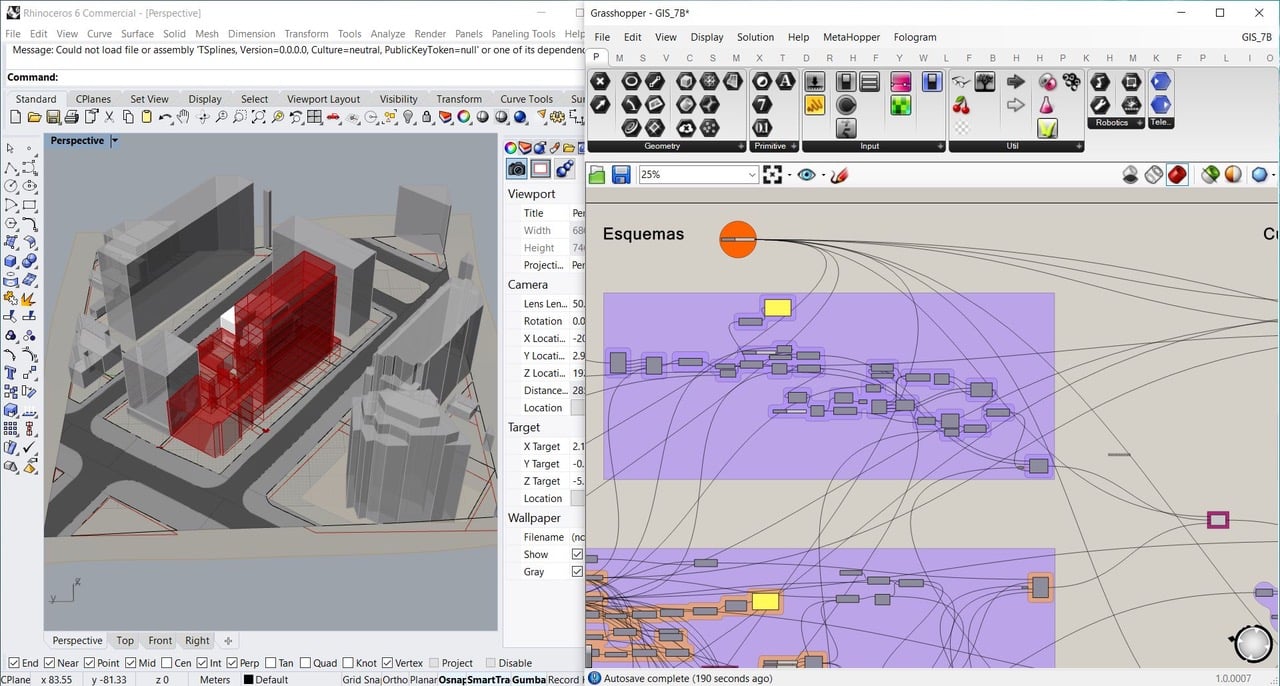Click the magenta outlined component on canvas
Image resolution: width=1280 pixels, height=686 pixels.
click(x=1217, y=520)
